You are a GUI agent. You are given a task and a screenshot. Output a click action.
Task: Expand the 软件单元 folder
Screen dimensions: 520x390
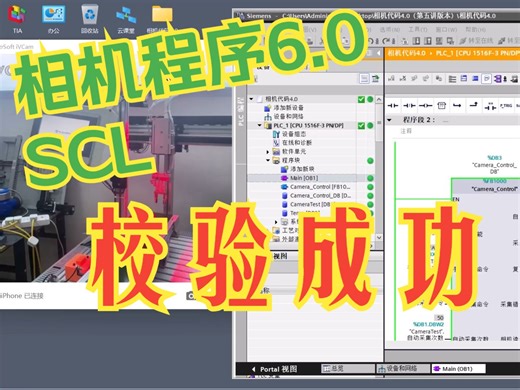268,152
